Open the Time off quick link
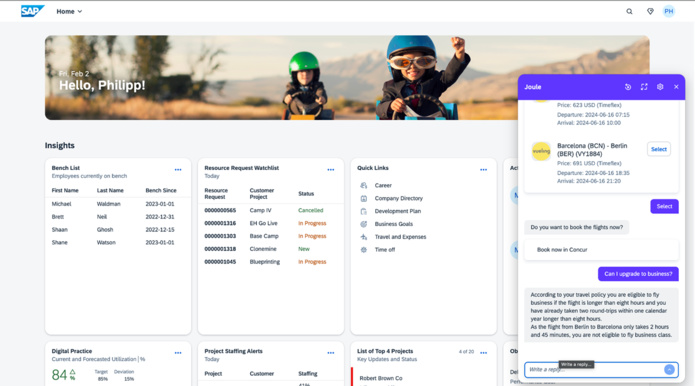 coord(385,250)
